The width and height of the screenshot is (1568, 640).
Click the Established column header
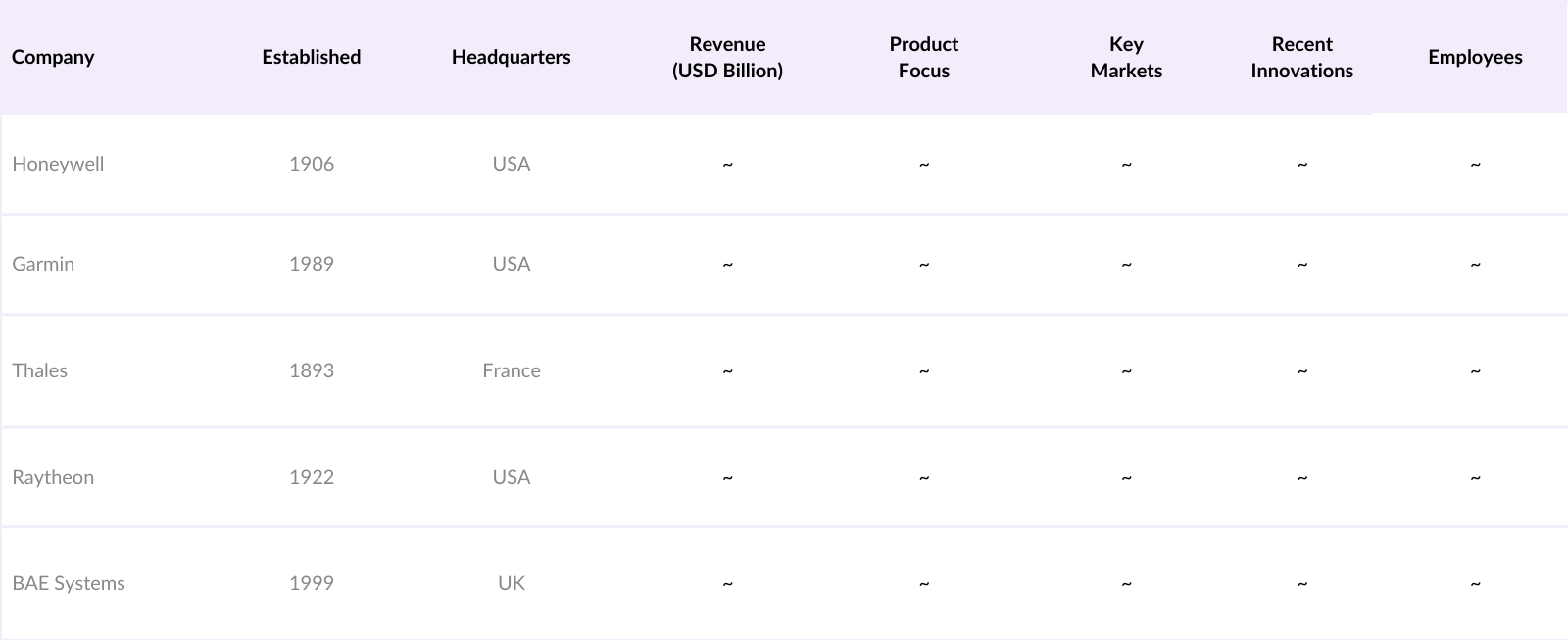click(x=311, y=57)
